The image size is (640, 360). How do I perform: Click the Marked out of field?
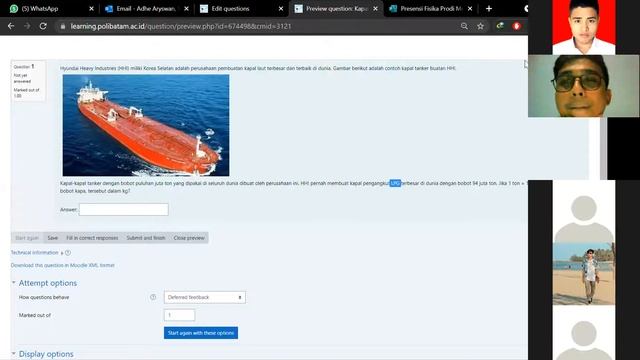point(180,315)
